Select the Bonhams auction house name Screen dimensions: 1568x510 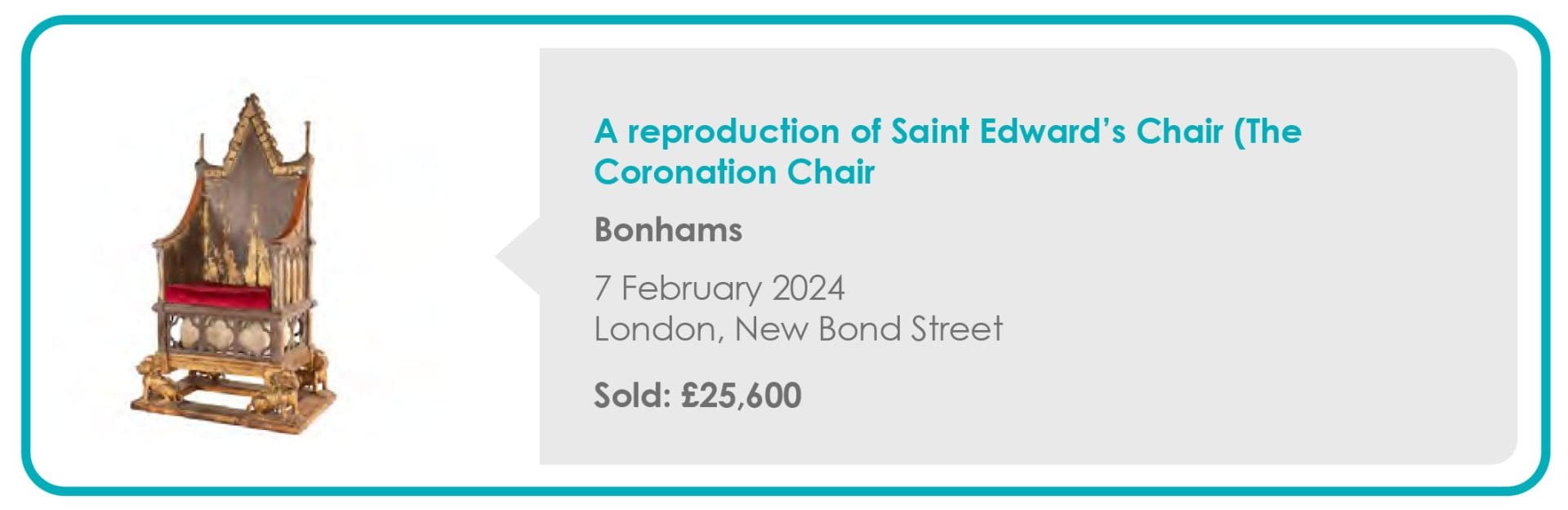(668, 230)
